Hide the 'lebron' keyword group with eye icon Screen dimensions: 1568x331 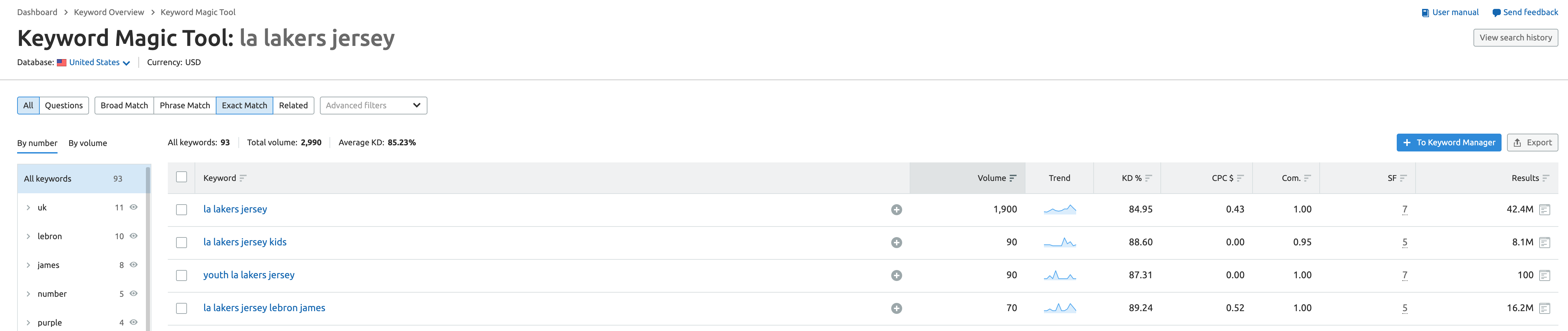click(x=133, y=236)
